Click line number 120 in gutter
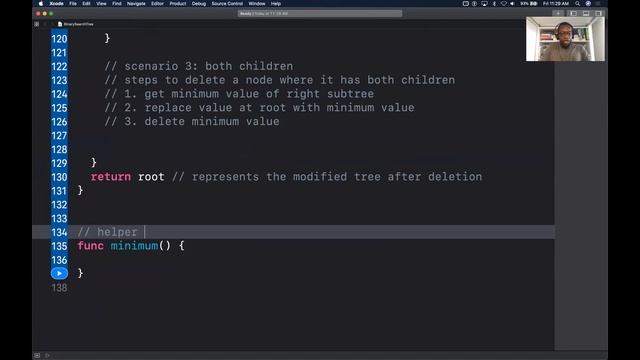Image resolution: width=640 pixels, height=360 pixels. (59, 39)
